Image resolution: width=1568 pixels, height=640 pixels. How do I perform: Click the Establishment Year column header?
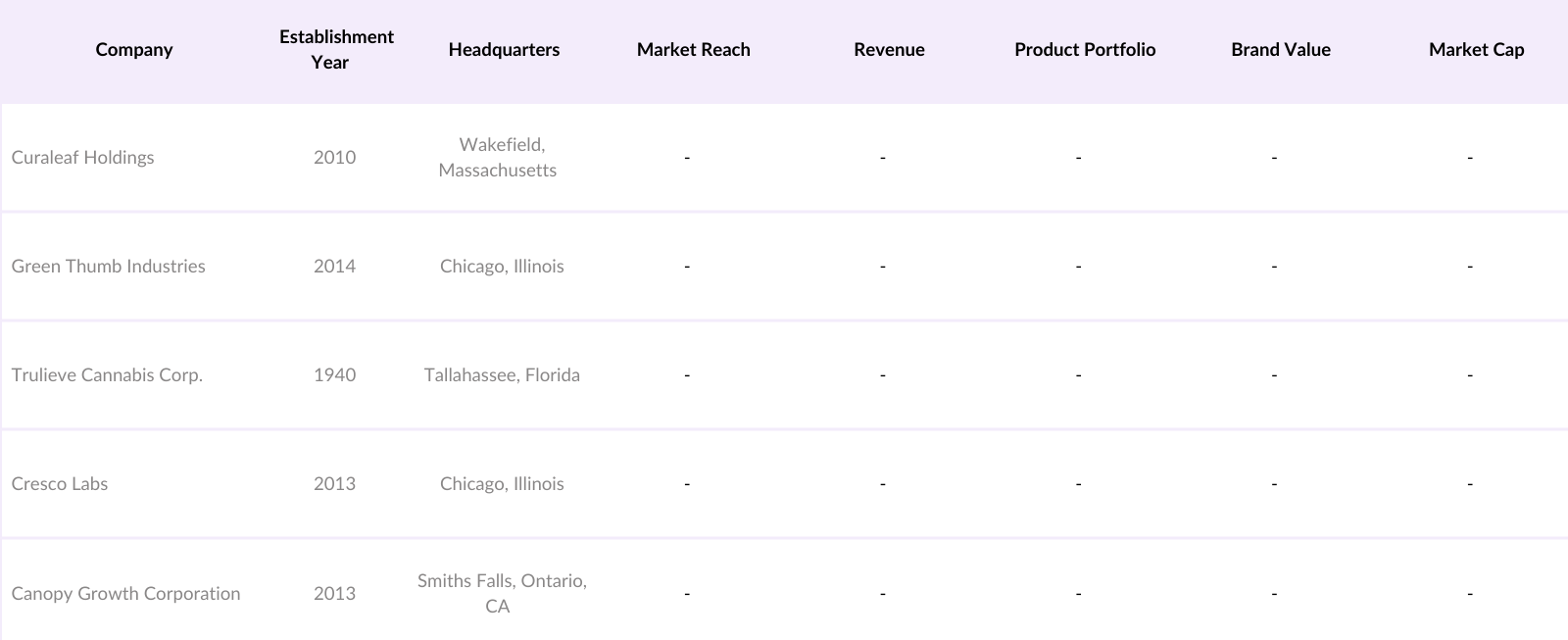[336, 50]
